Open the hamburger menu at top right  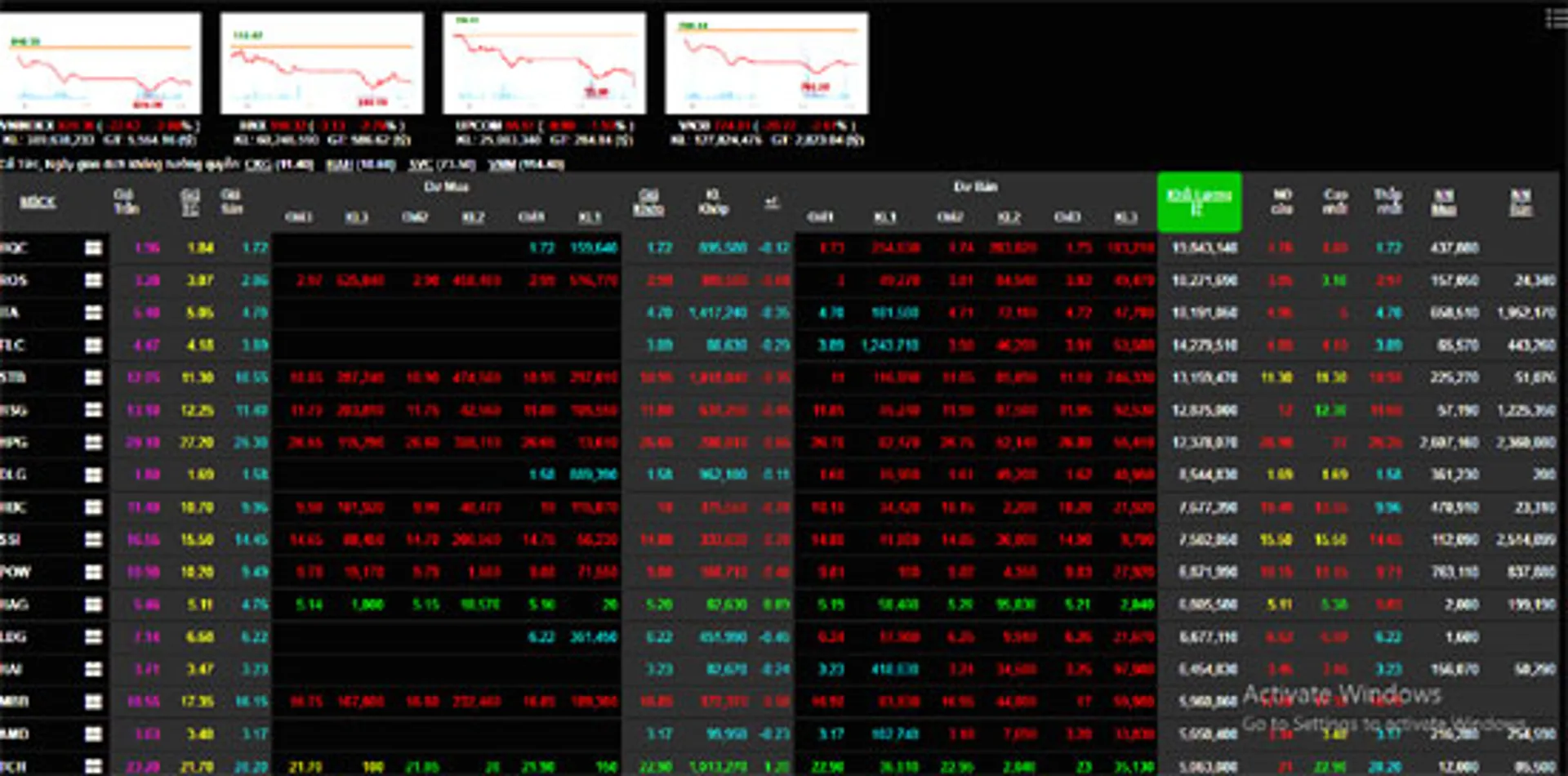[x=1557, y=18]
